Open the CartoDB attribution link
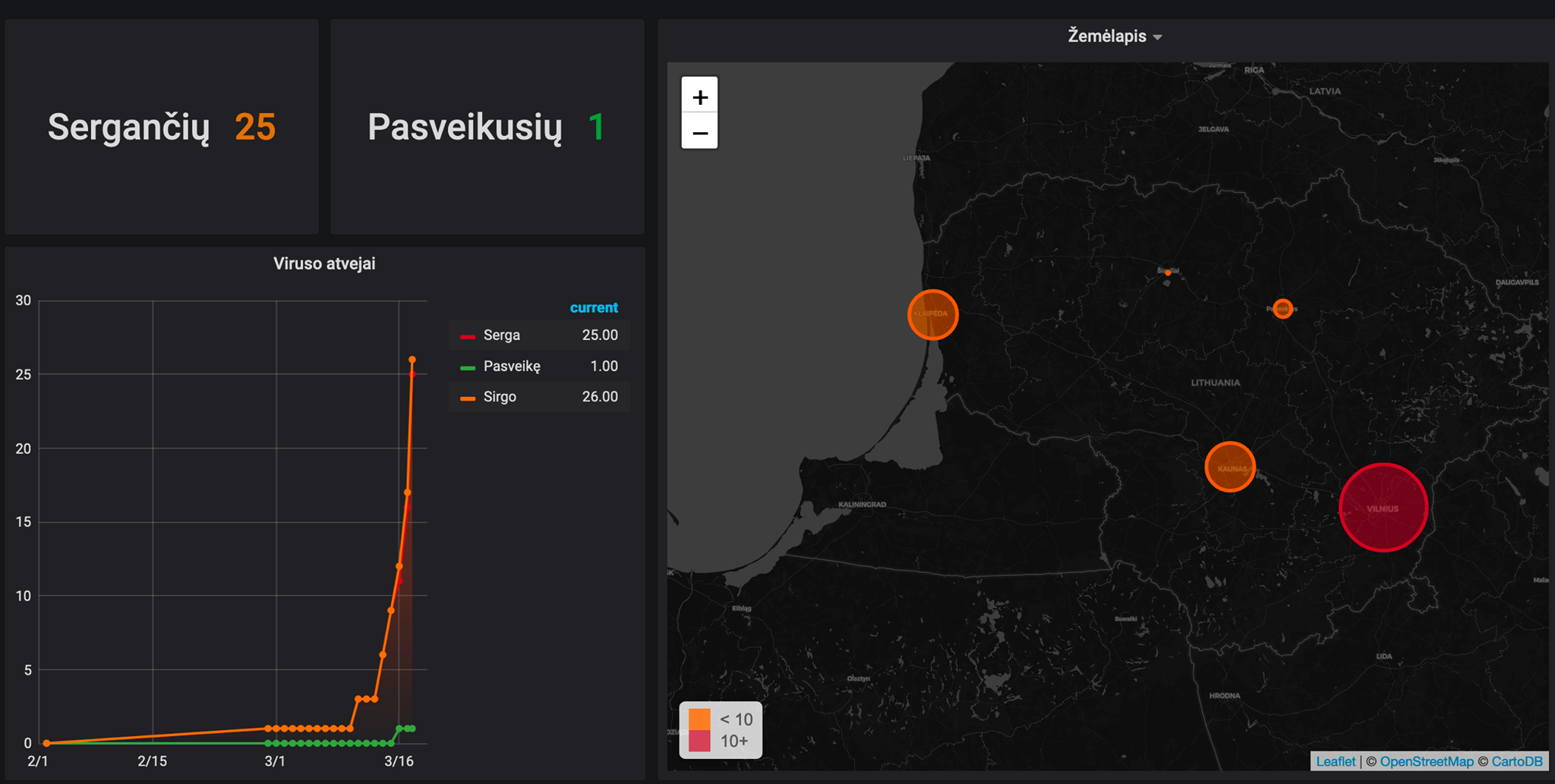This screenshot has width=1555, height=784. click(x=1517, y=761)
